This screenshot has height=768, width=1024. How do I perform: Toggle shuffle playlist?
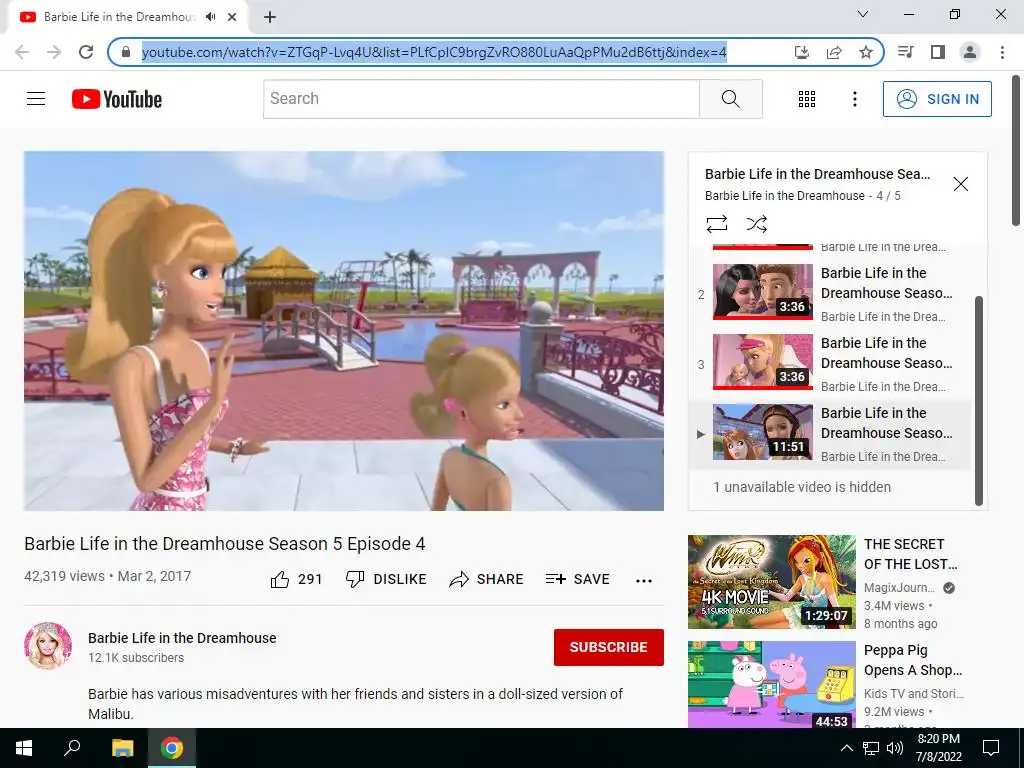click(x=756, y=224)
